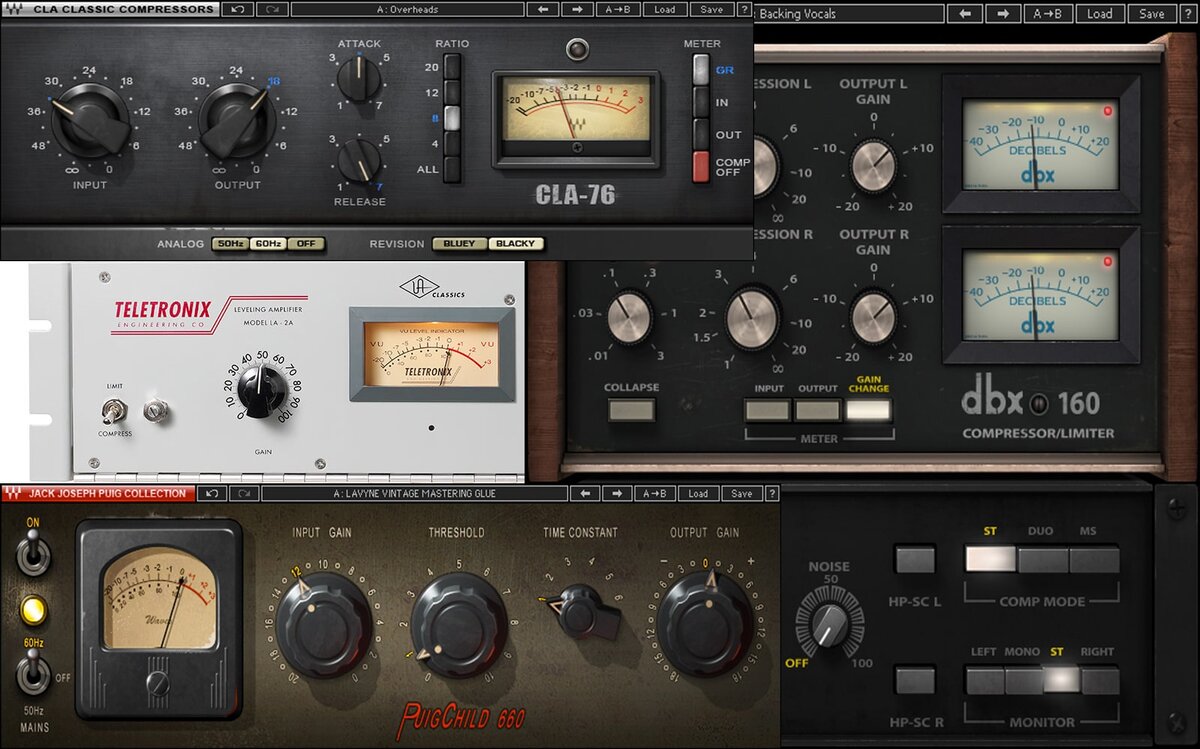
Task: Toggle COMP OFF on the CLA-76
Action: [701, 166]
